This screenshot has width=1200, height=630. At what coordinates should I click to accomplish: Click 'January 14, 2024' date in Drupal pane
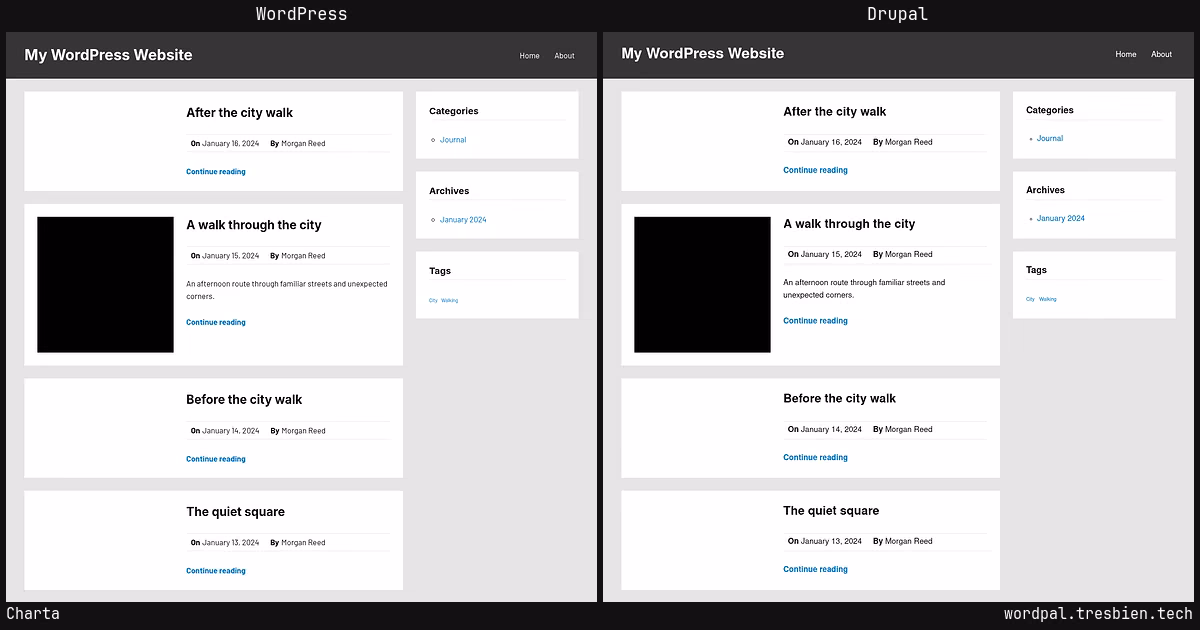831,430
